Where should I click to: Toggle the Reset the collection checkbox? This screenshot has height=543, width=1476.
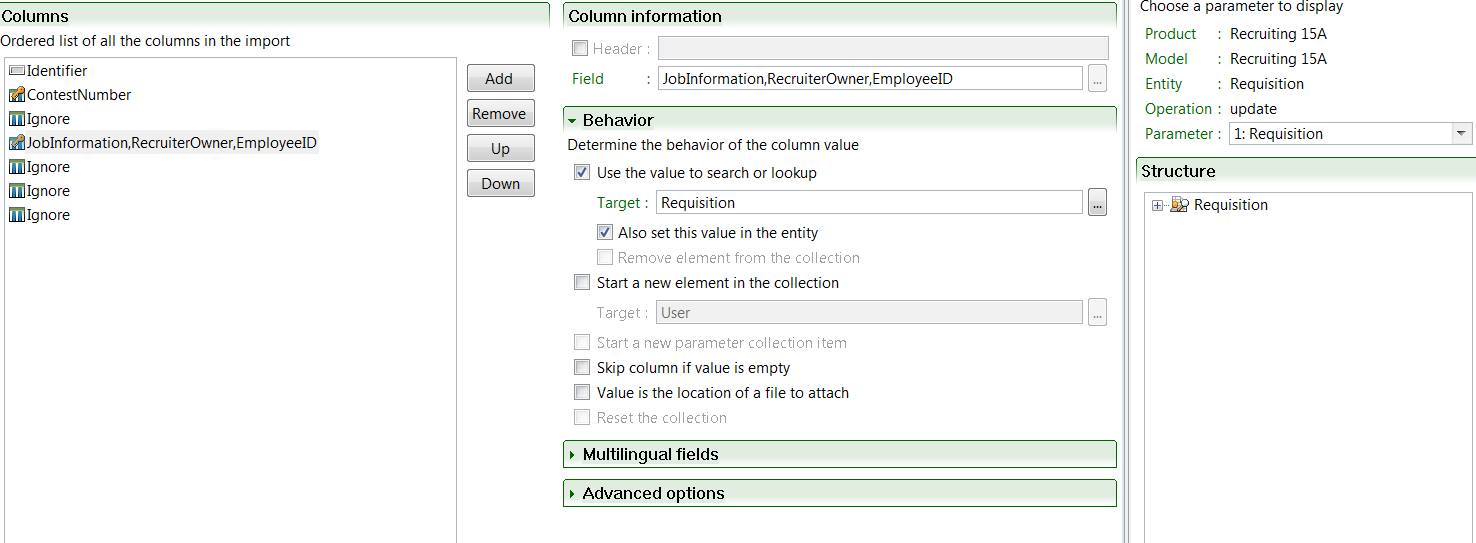point(582,418)
